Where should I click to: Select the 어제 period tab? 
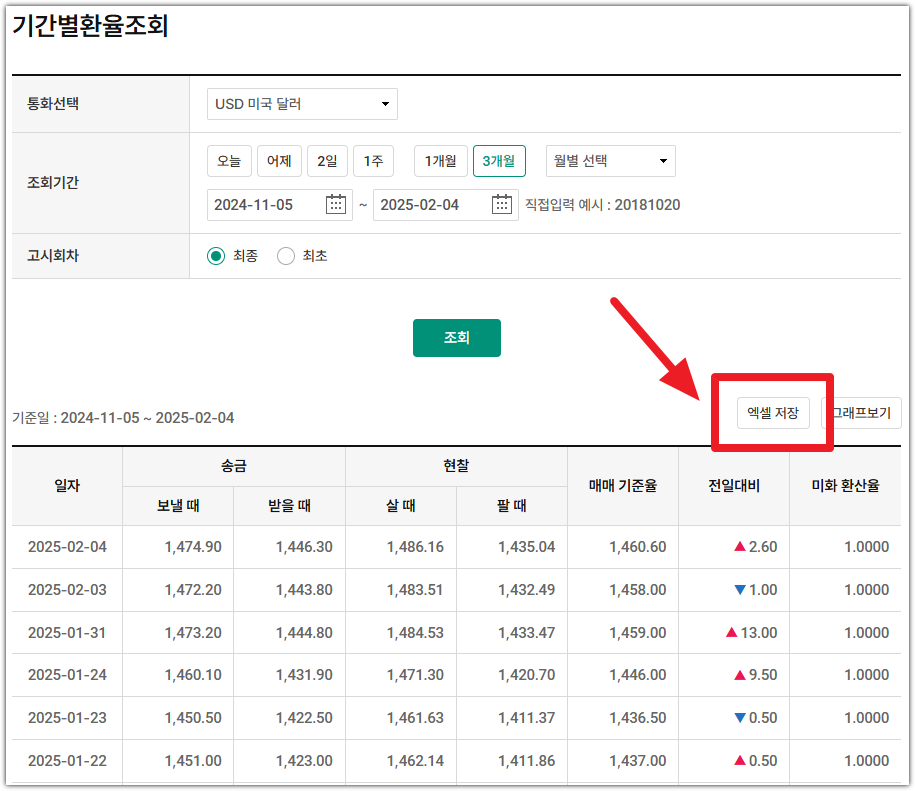pyautogui.click(x=279, y=160)
